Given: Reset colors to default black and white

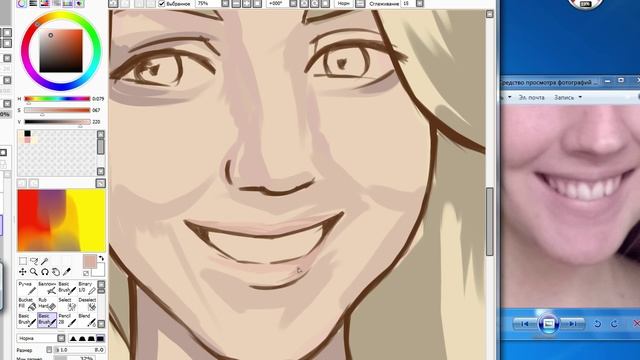Looking at the screenshot, I should [86, 273].
